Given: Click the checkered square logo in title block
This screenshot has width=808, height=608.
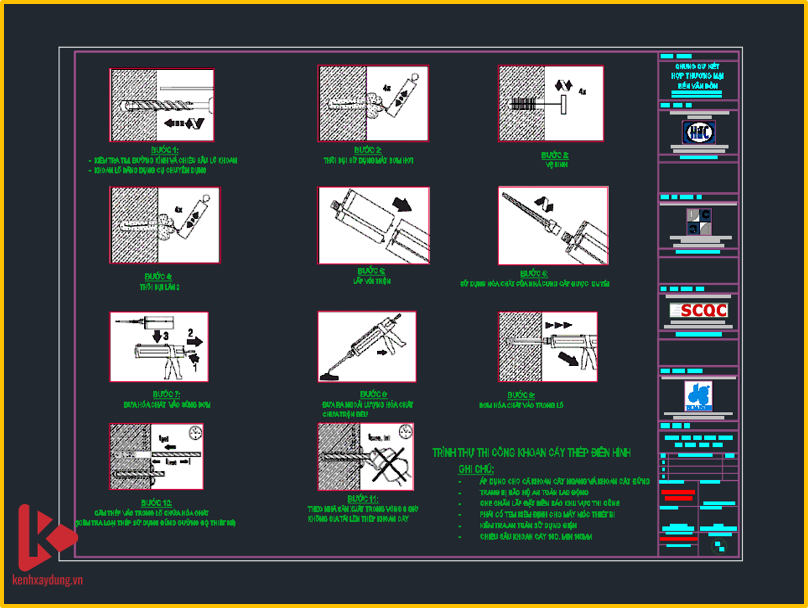Looking at the screenshot, I should pyautogui.click(x=698, y=222).
